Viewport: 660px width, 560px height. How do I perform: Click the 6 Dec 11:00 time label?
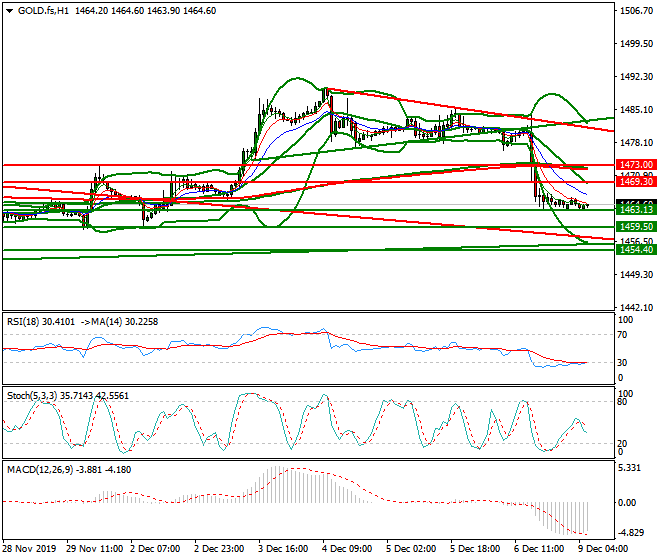pos(539,549)
